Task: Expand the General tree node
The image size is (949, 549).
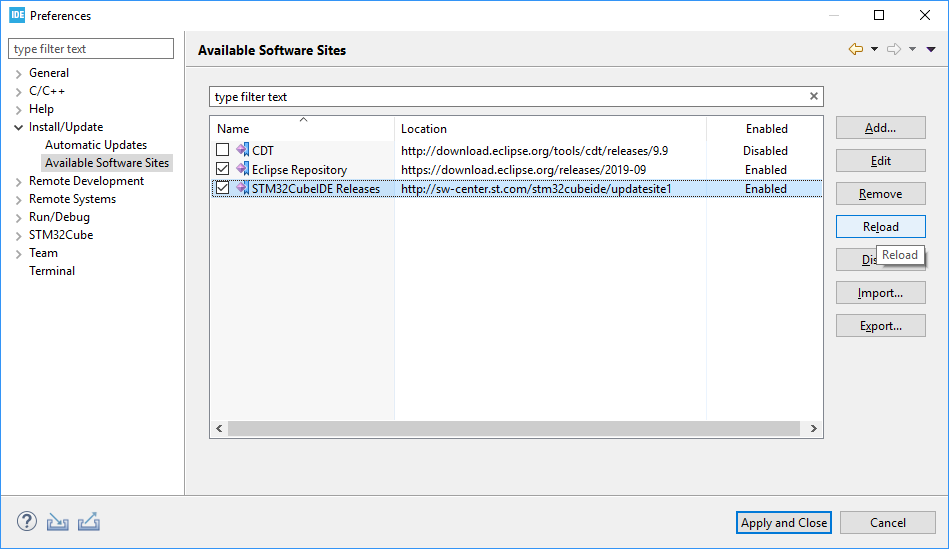Action: pyautogui.click(x=18, y=73)
